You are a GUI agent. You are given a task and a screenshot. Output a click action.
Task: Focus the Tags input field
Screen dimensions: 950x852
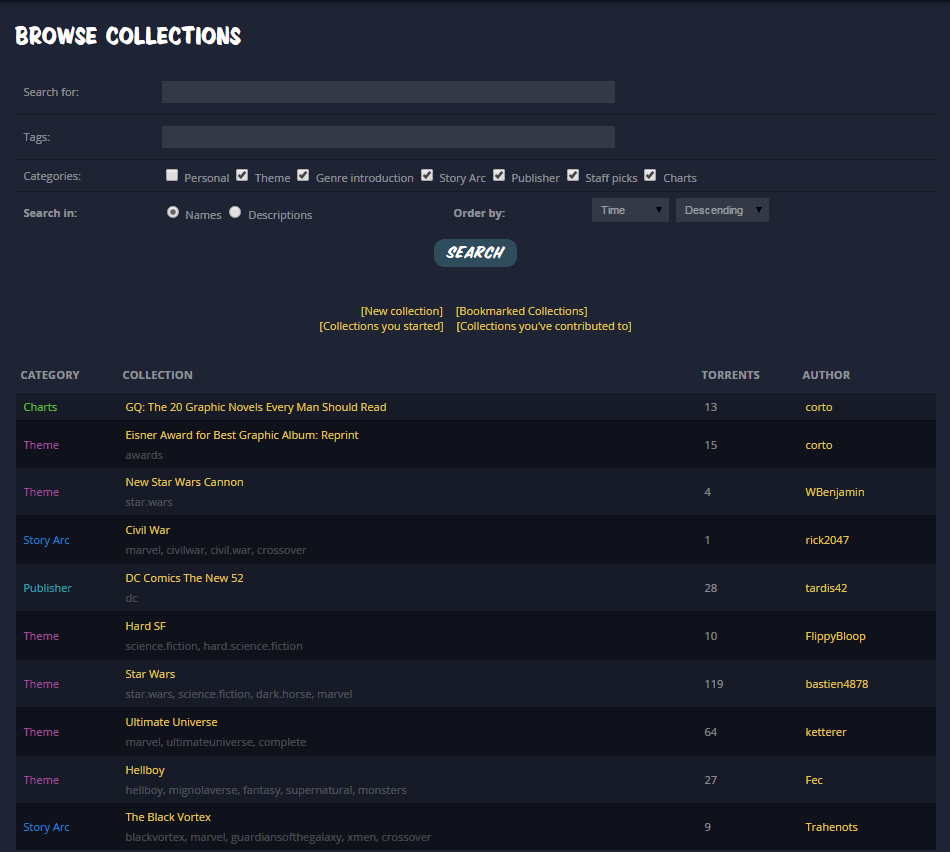tap(388, 137)
